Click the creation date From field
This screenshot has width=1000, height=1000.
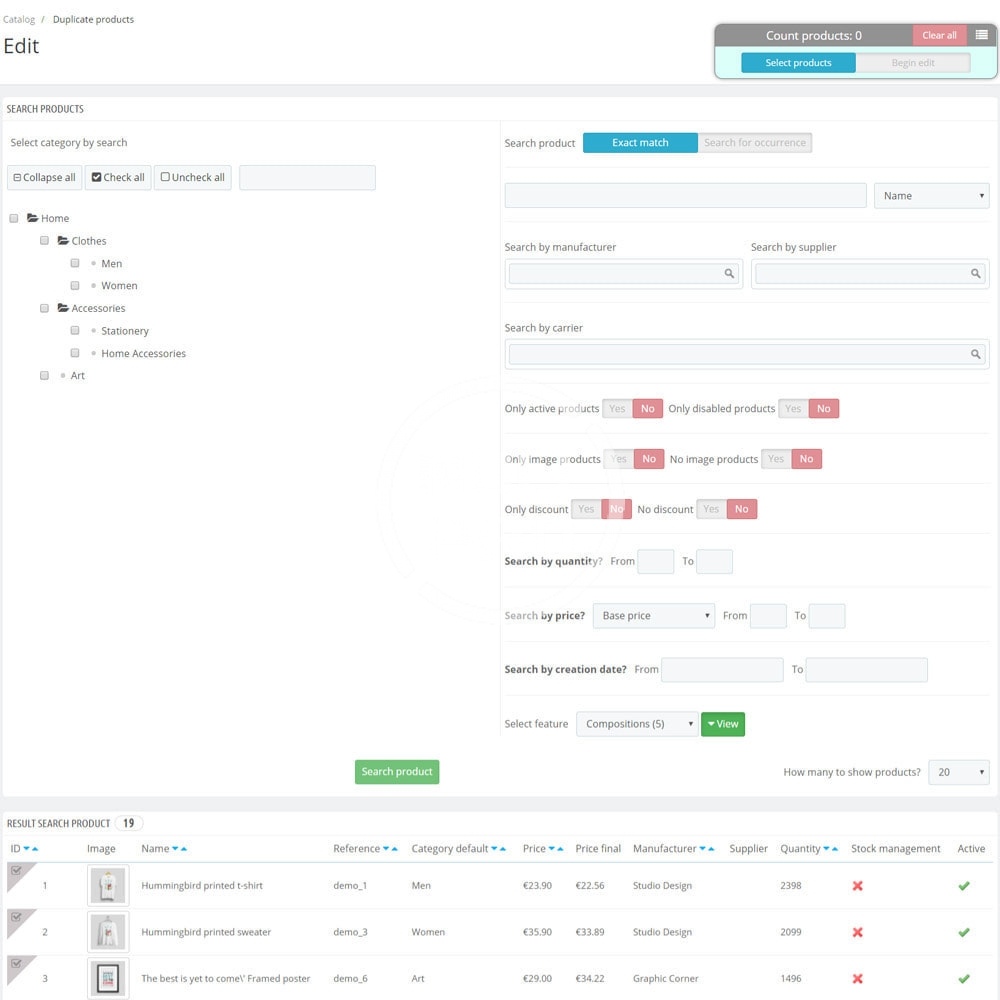click(x=722, y=670)
